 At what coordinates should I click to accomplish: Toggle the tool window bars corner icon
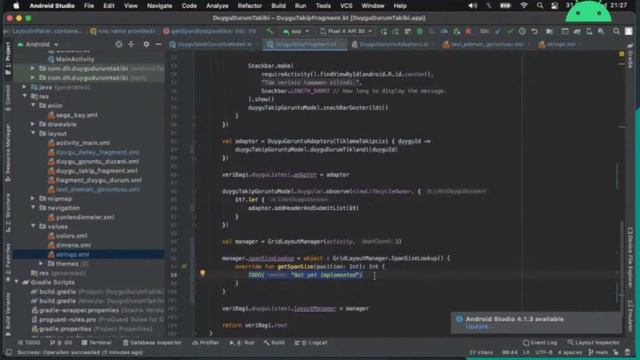(9, 352)
